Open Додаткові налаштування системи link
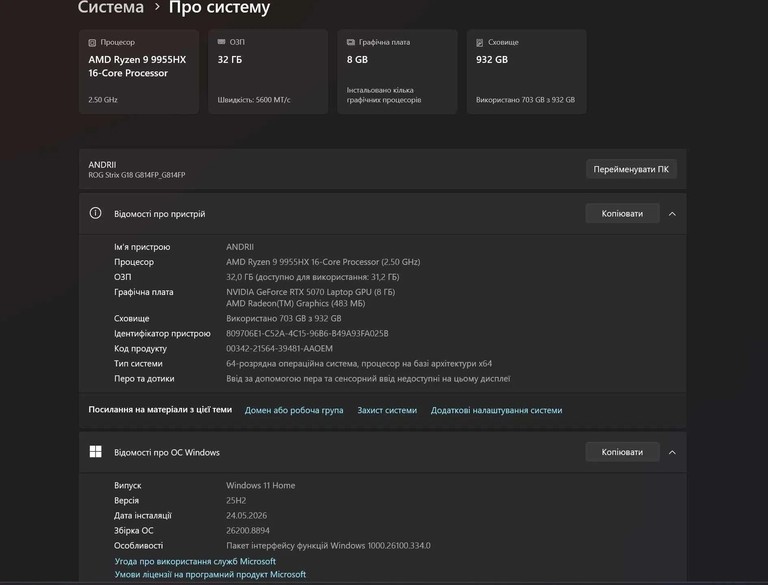This screenshot has height=585, width=768. coord(496,410)
